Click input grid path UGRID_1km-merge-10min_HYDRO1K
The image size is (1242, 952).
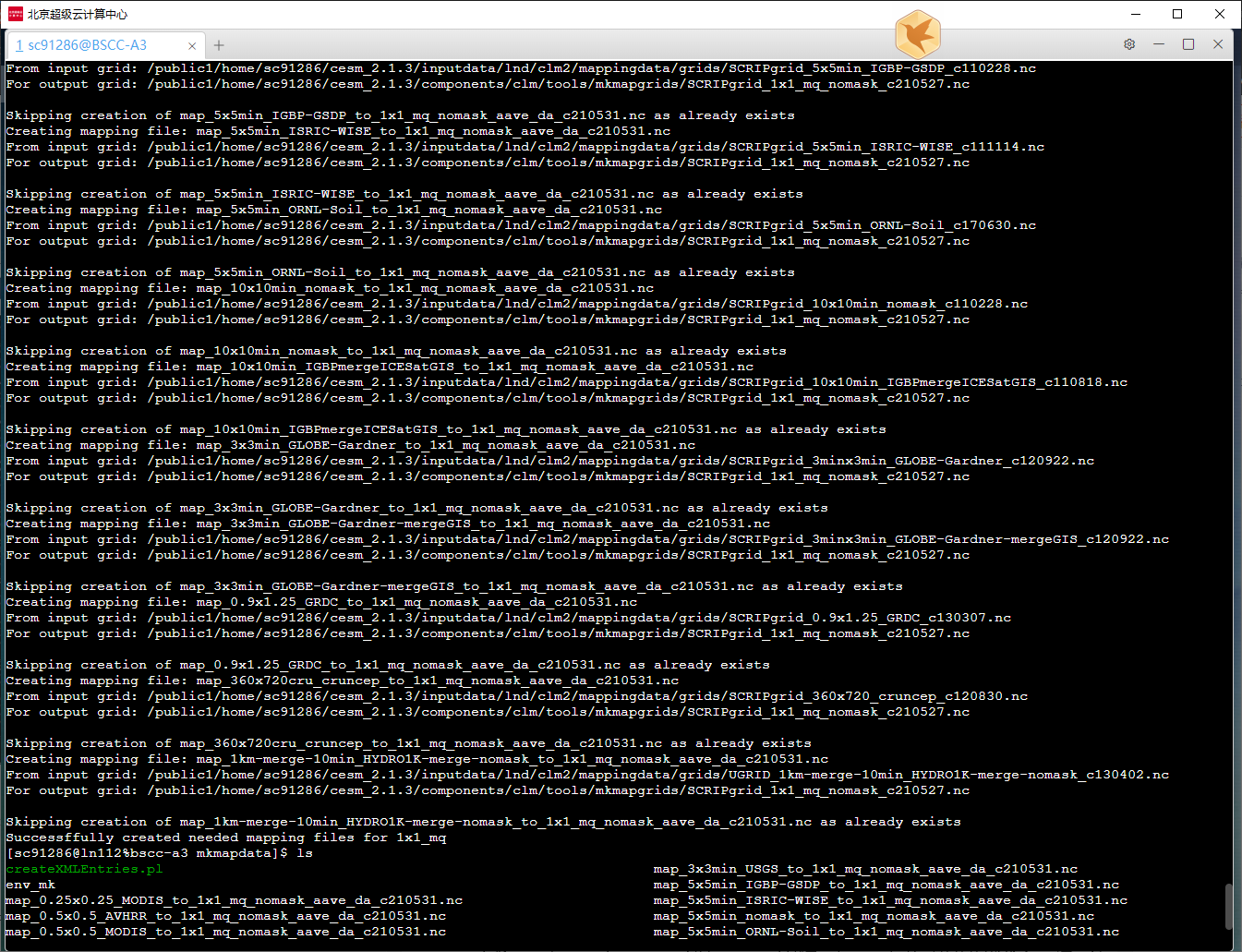[658, 775]
